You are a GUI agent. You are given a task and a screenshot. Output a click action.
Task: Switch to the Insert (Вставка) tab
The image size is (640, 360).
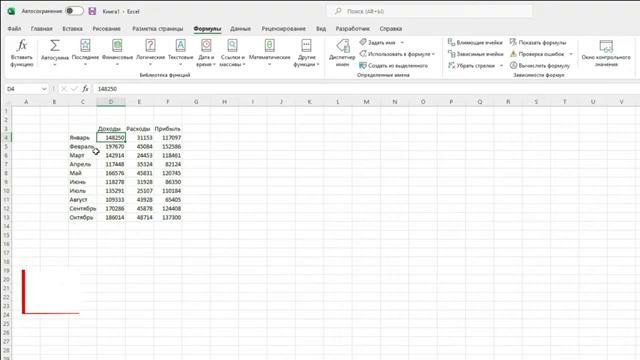click(x=72, y=29)
